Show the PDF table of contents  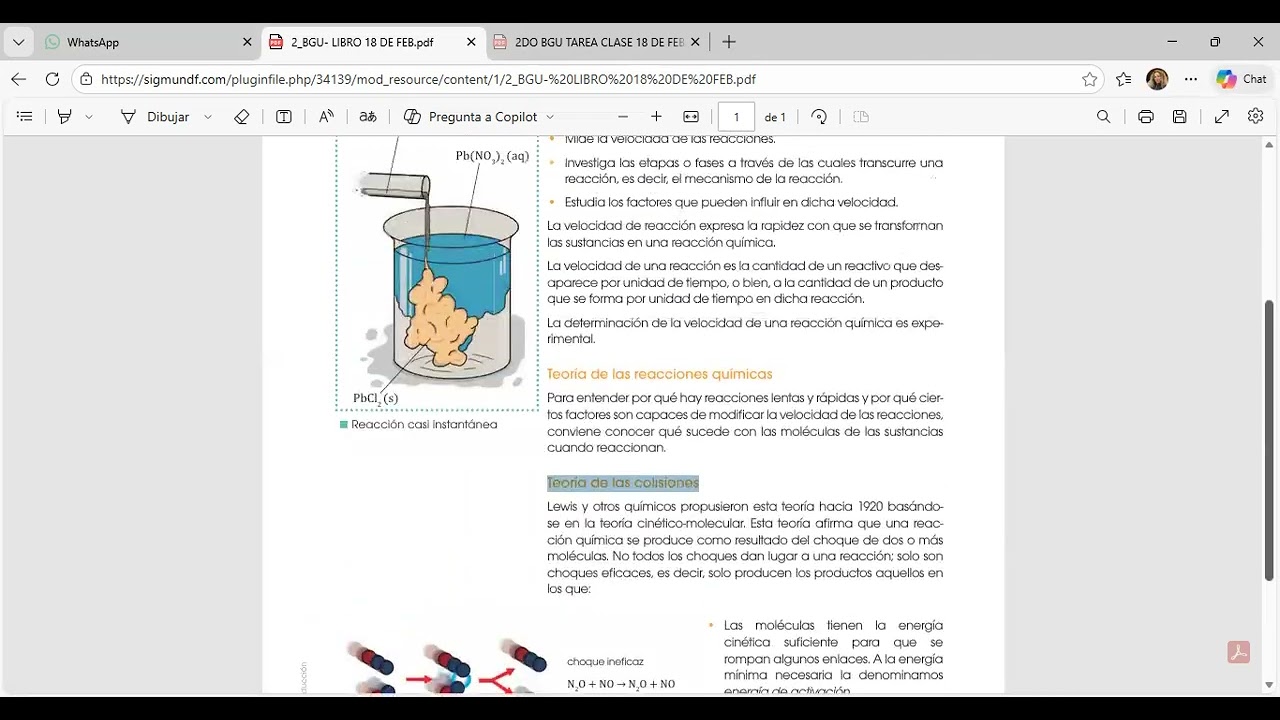tap(25, 117)
